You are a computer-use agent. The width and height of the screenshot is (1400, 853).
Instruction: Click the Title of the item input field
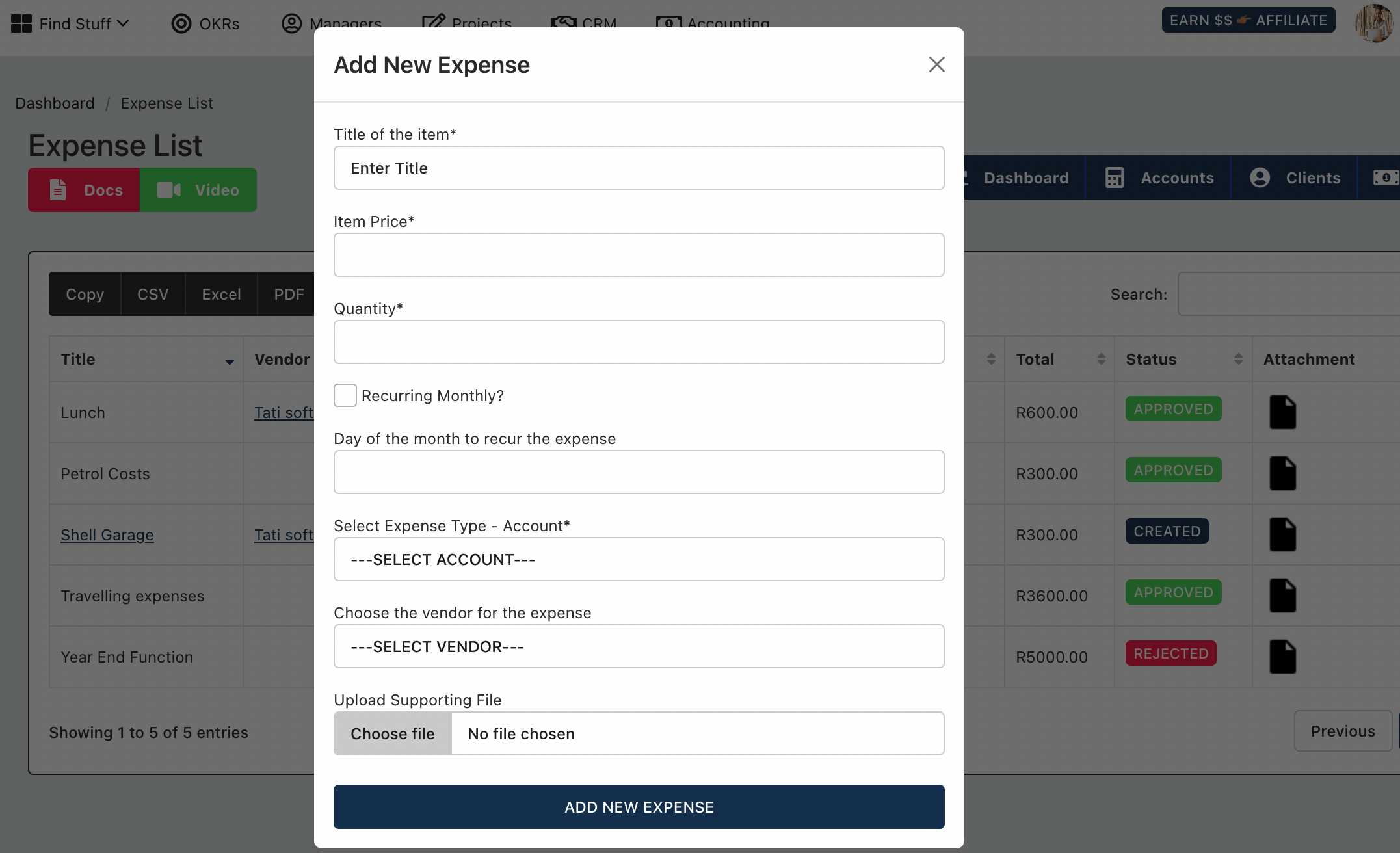coord(639,167)
